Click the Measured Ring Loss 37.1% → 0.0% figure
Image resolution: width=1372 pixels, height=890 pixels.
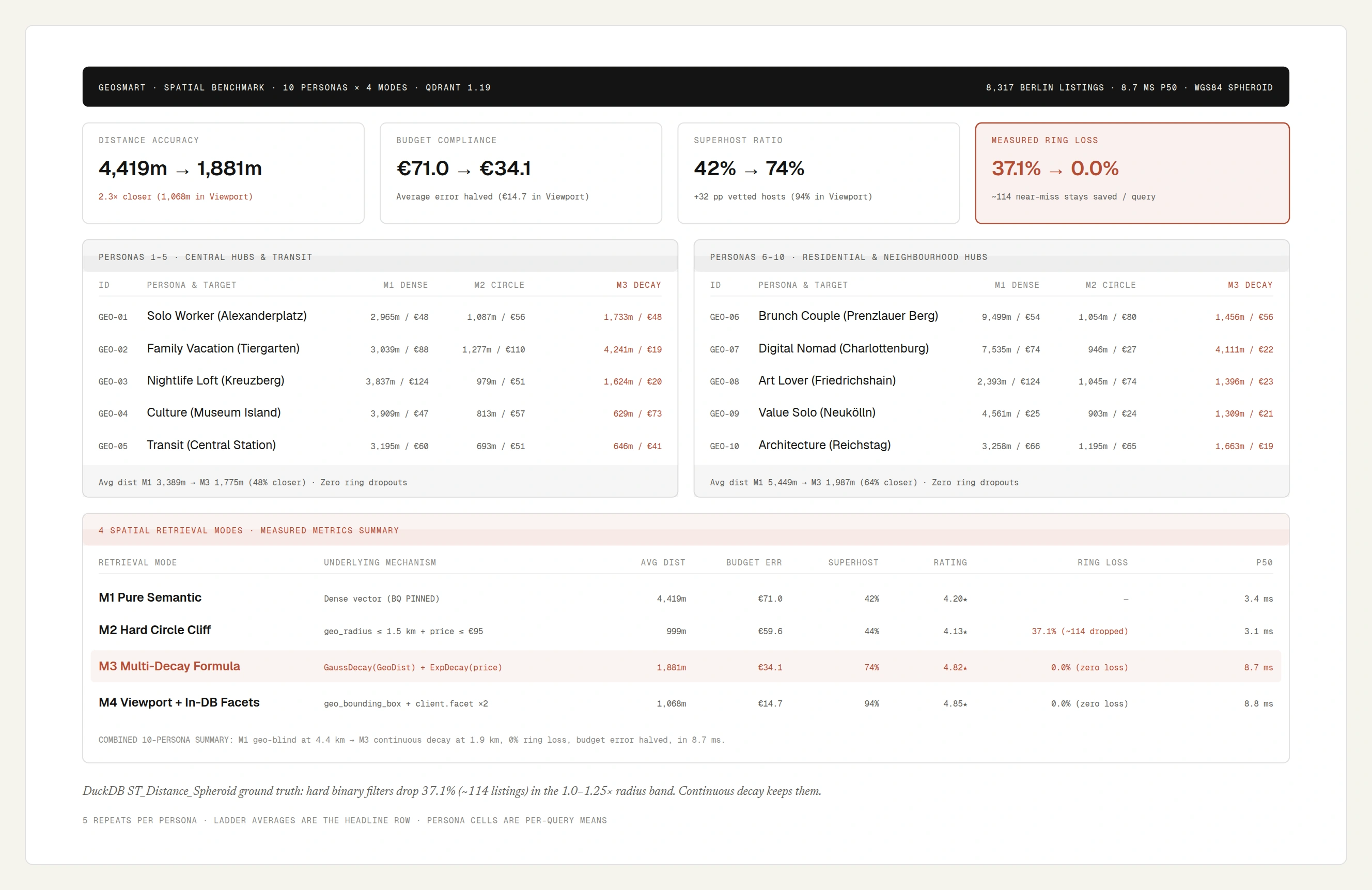coord(1055,168)
